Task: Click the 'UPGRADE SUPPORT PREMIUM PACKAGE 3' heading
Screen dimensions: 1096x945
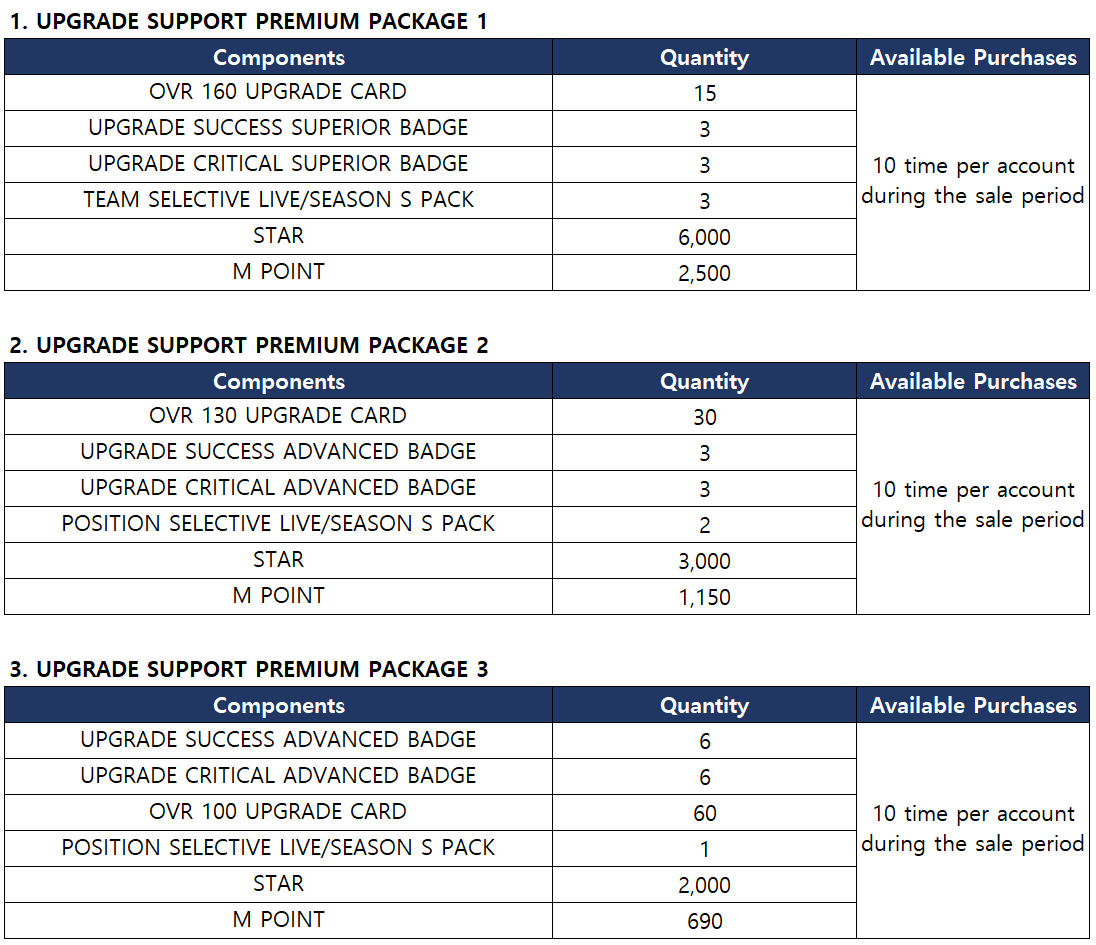Action: click(x=248, y=669)
